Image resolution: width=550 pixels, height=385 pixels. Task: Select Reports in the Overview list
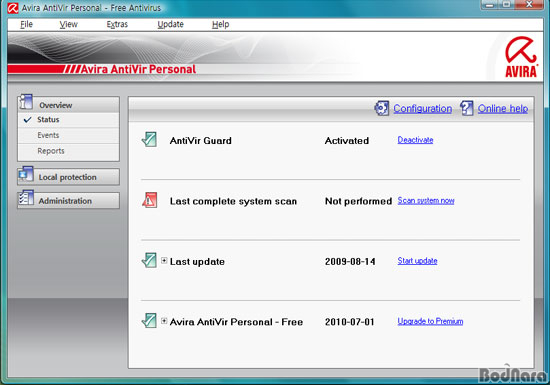(51, 151)
